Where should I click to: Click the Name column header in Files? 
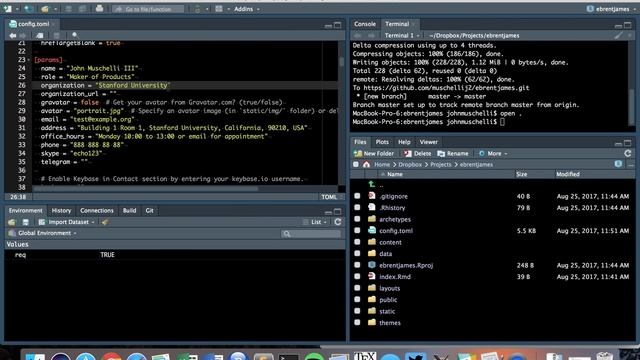395,174
